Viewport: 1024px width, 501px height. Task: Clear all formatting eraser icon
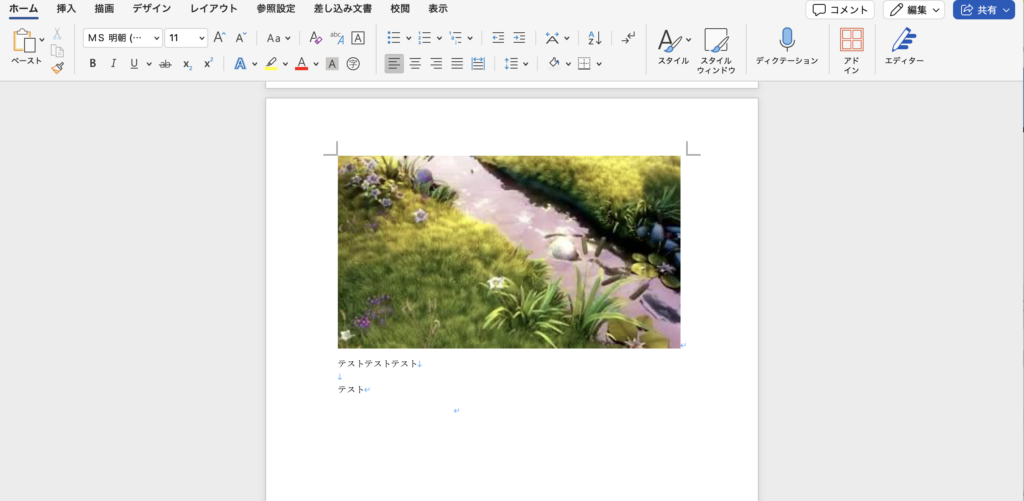pos(315,38)
